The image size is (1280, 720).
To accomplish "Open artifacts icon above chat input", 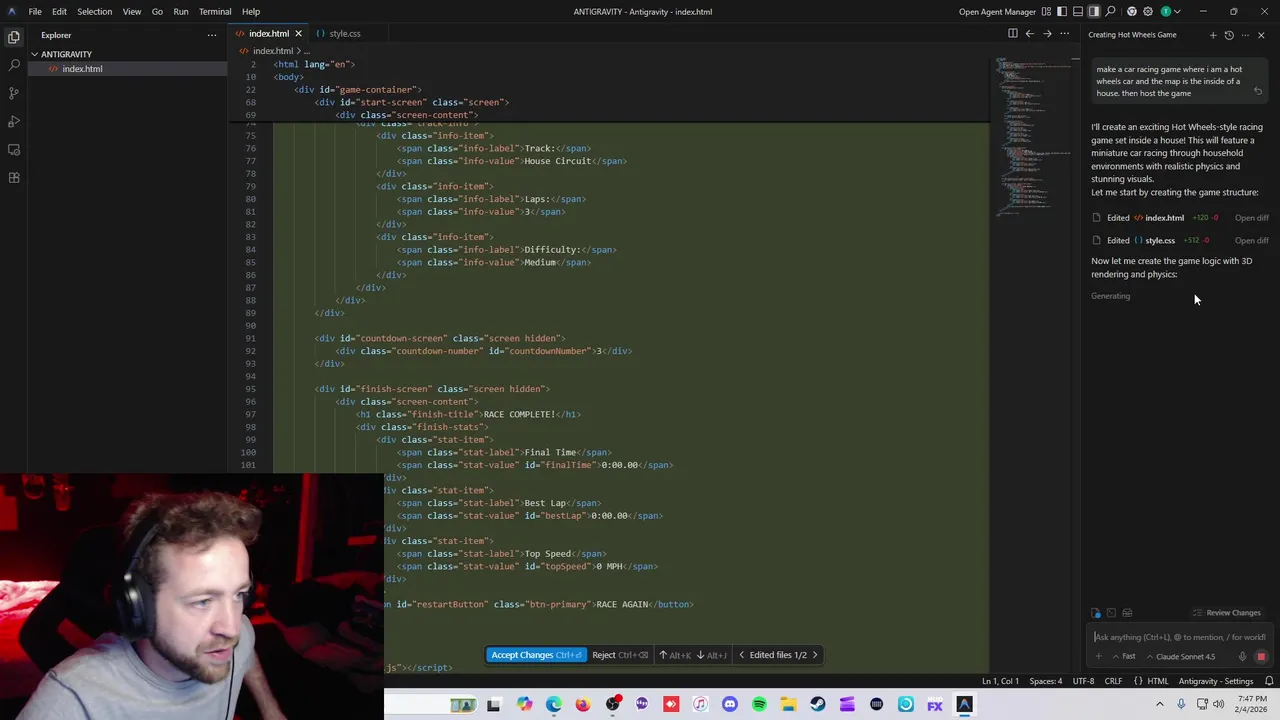I will click(x=1127, y=613).
